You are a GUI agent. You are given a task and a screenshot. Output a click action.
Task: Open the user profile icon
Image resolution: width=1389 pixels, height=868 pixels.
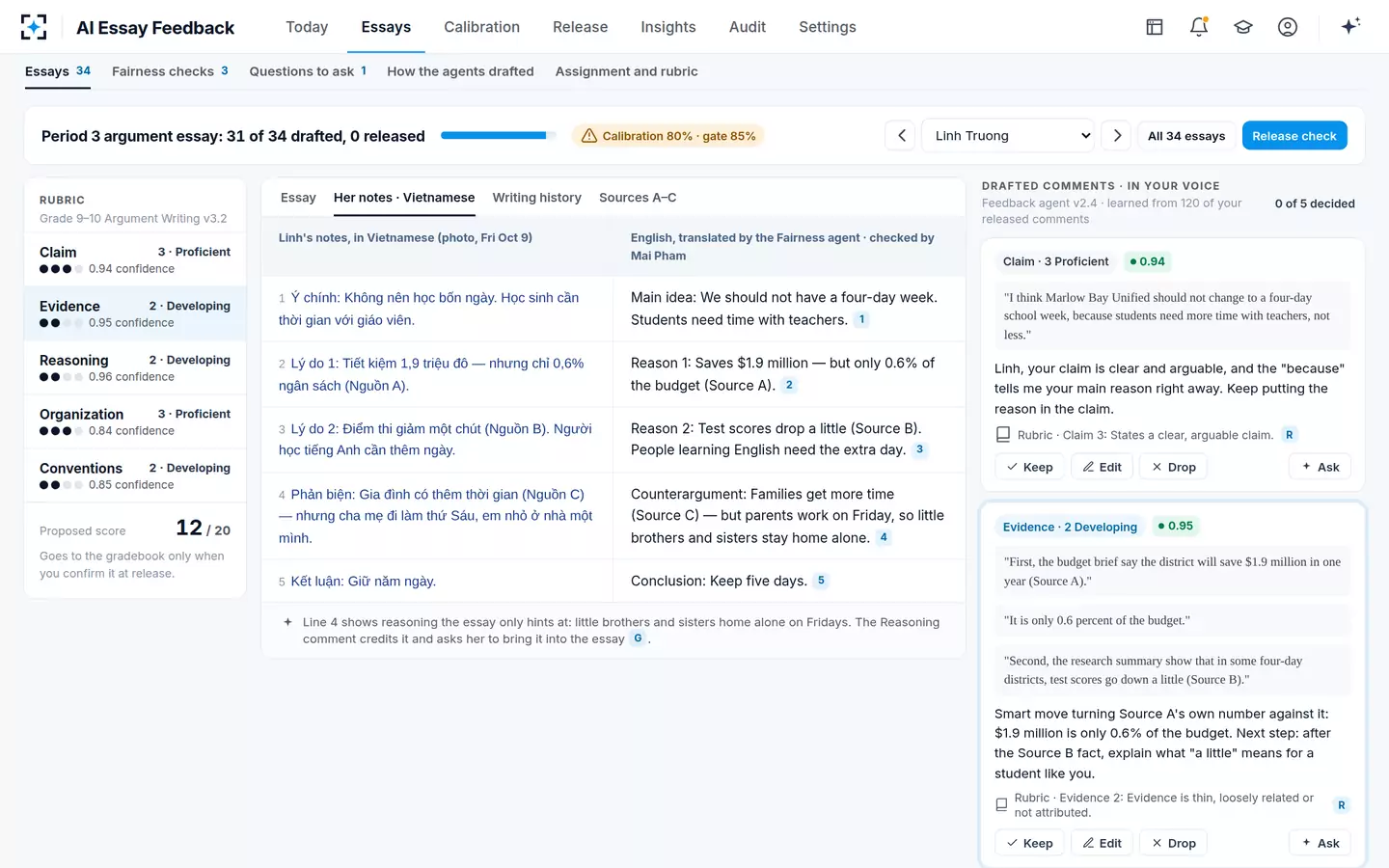1288,27
